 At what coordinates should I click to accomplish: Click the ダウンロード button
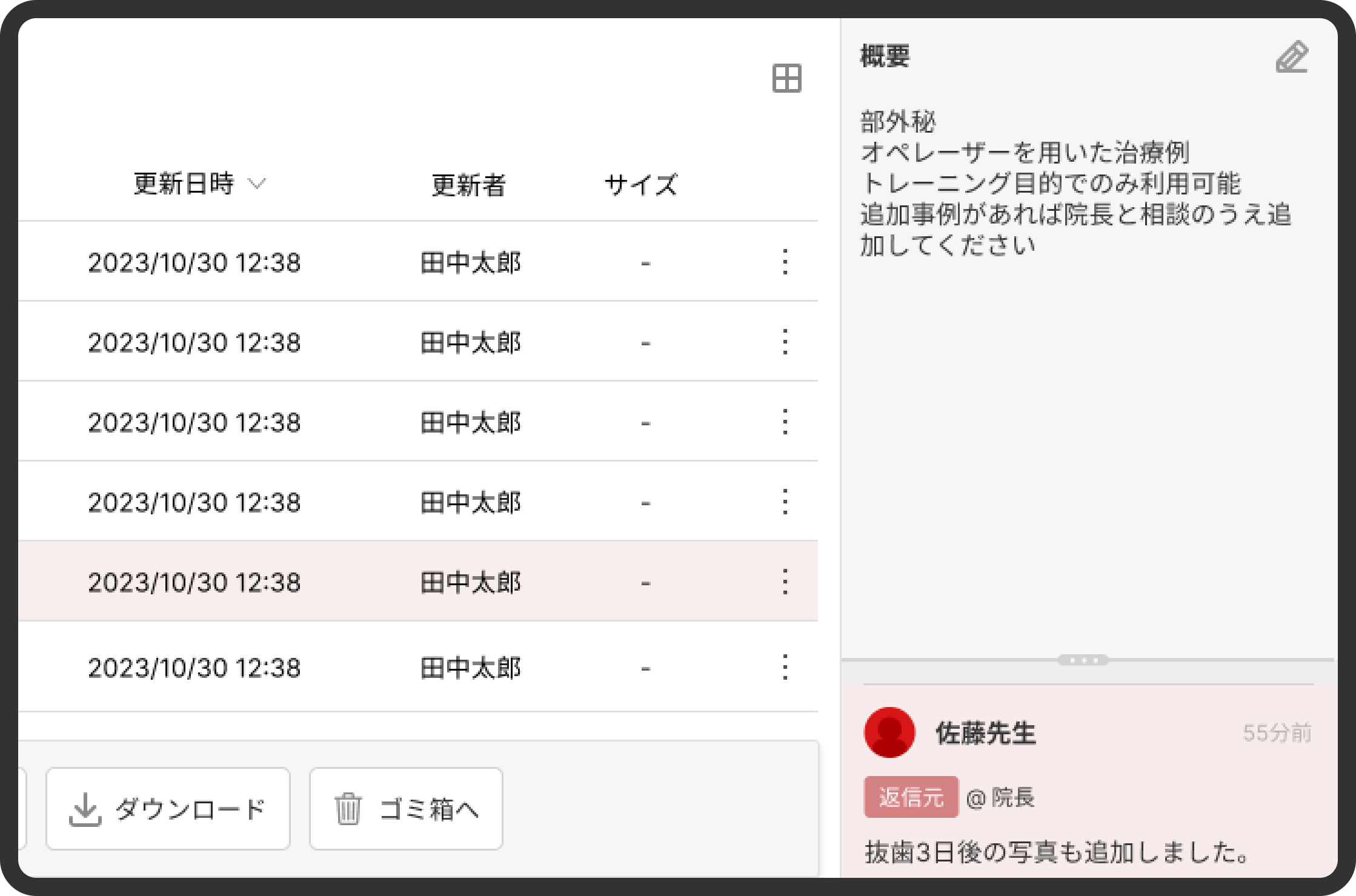pyautogui.click(x=168, y=809)
